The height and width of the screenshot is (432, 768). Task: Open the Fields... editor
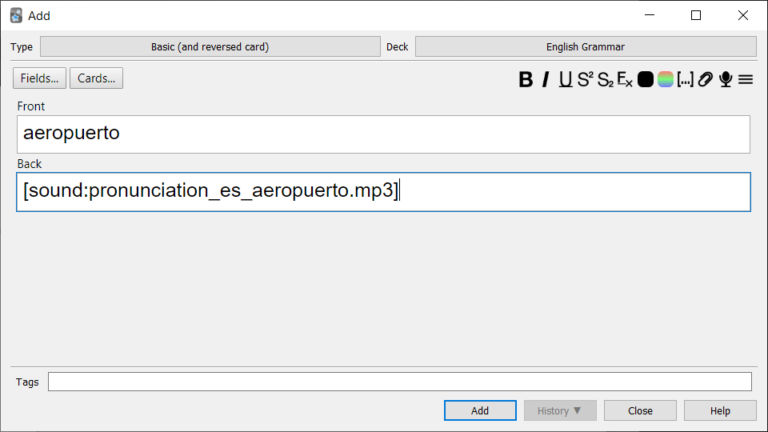click(x=39, y=78)
